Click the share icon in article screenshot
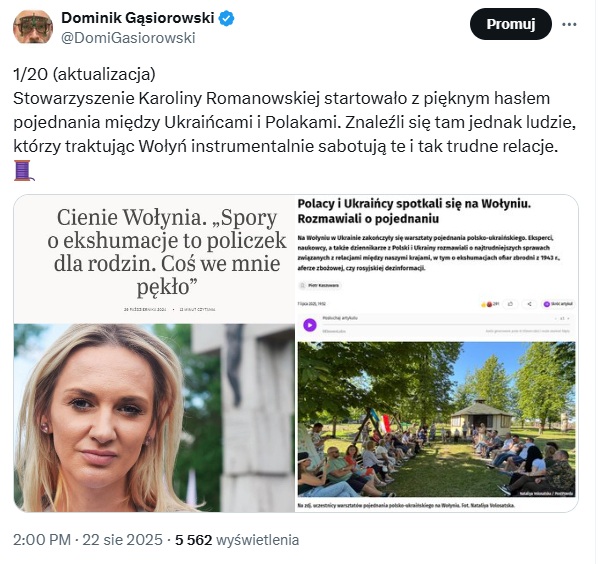The height and width of the screenshot is (564, 616). [x=529, y=304]
